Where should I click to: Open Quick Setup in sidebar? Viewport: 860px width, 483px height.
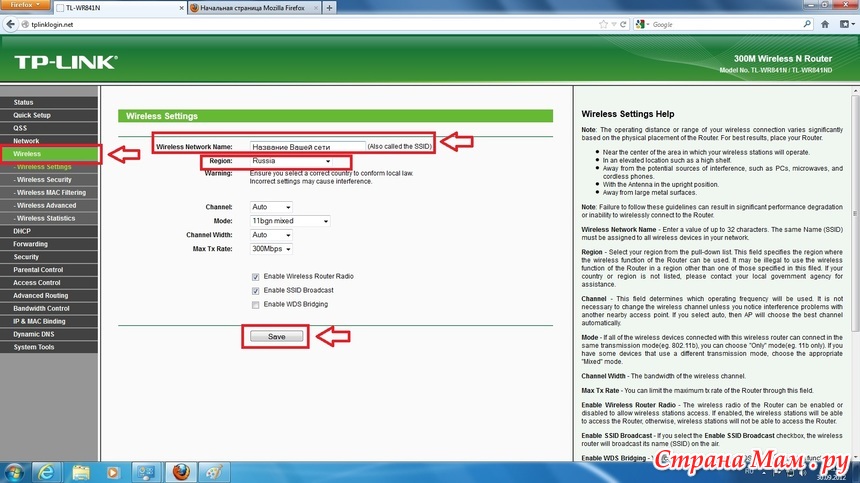[x=49, y=115]
